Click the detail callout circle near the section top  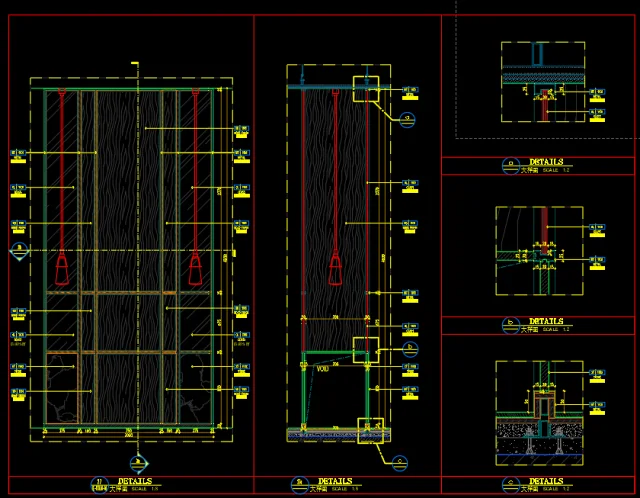[406, 119]
